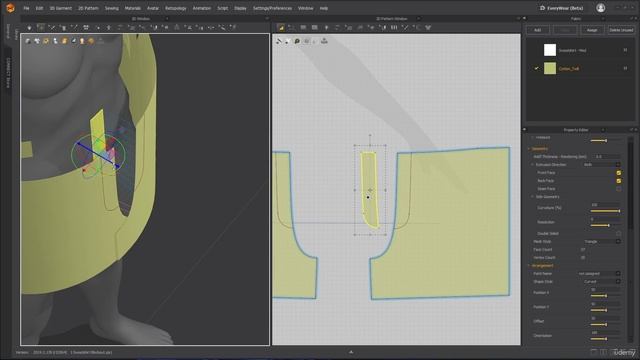Select the 2D Pattern Window tab

pyautogui.click(x=391, y=19)
